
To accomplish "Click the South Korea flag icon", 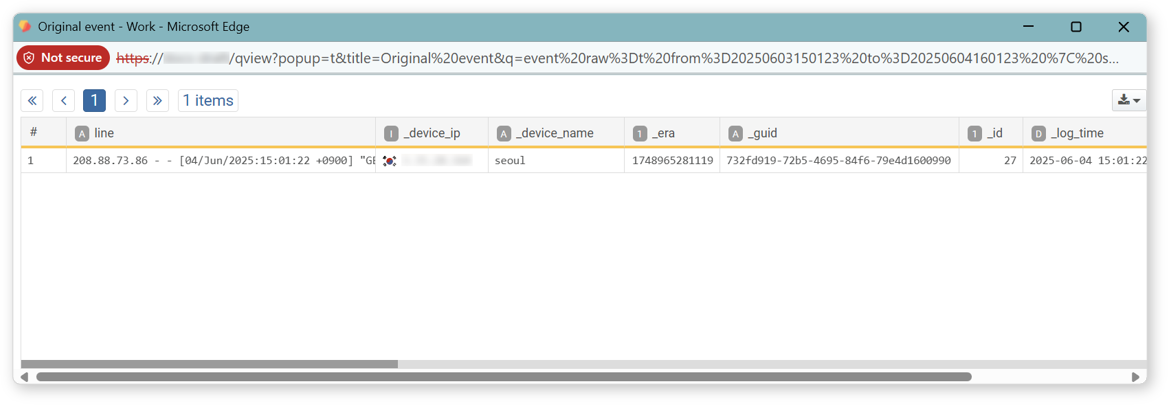I will [390, 161].
